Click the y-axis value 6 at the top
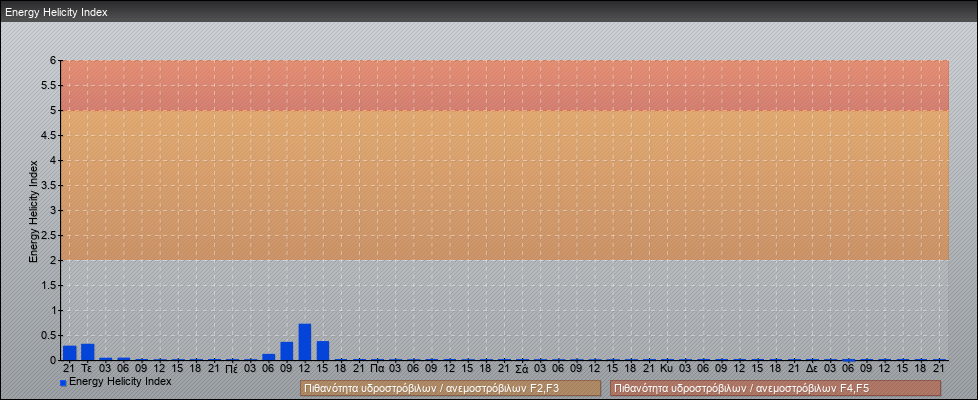Image resolution: width=978 pixels, height=400 pixels. [53, 60]
